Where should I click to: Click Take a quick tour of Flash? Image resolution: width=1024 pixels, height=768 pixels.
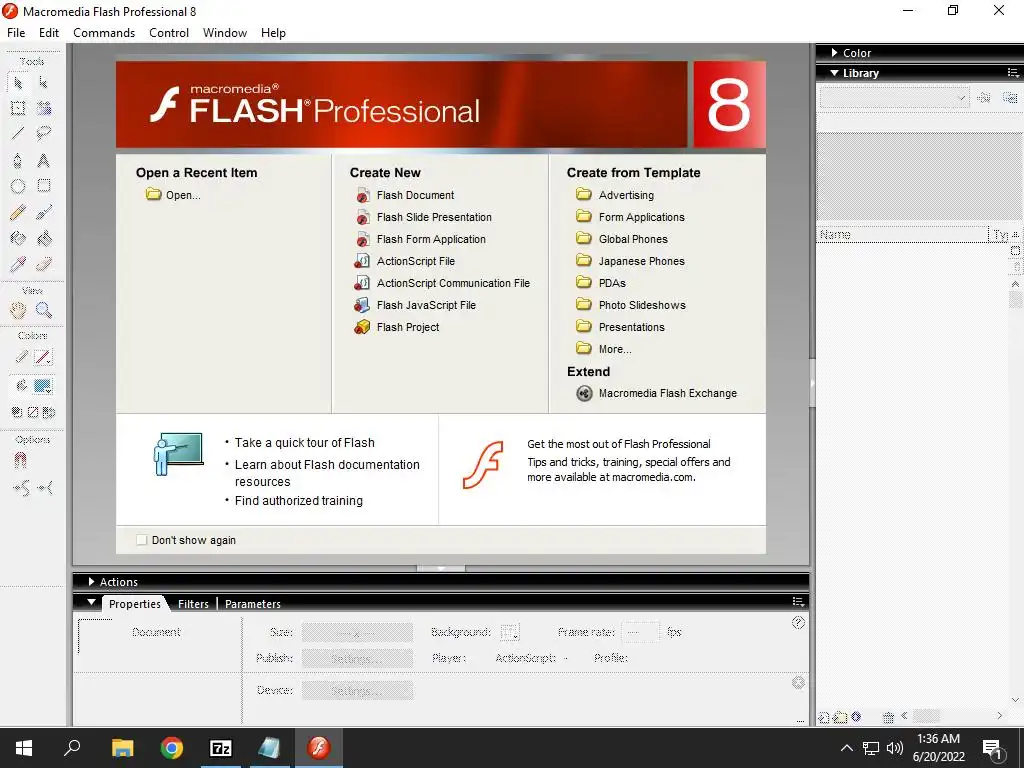tap(304, 443)
